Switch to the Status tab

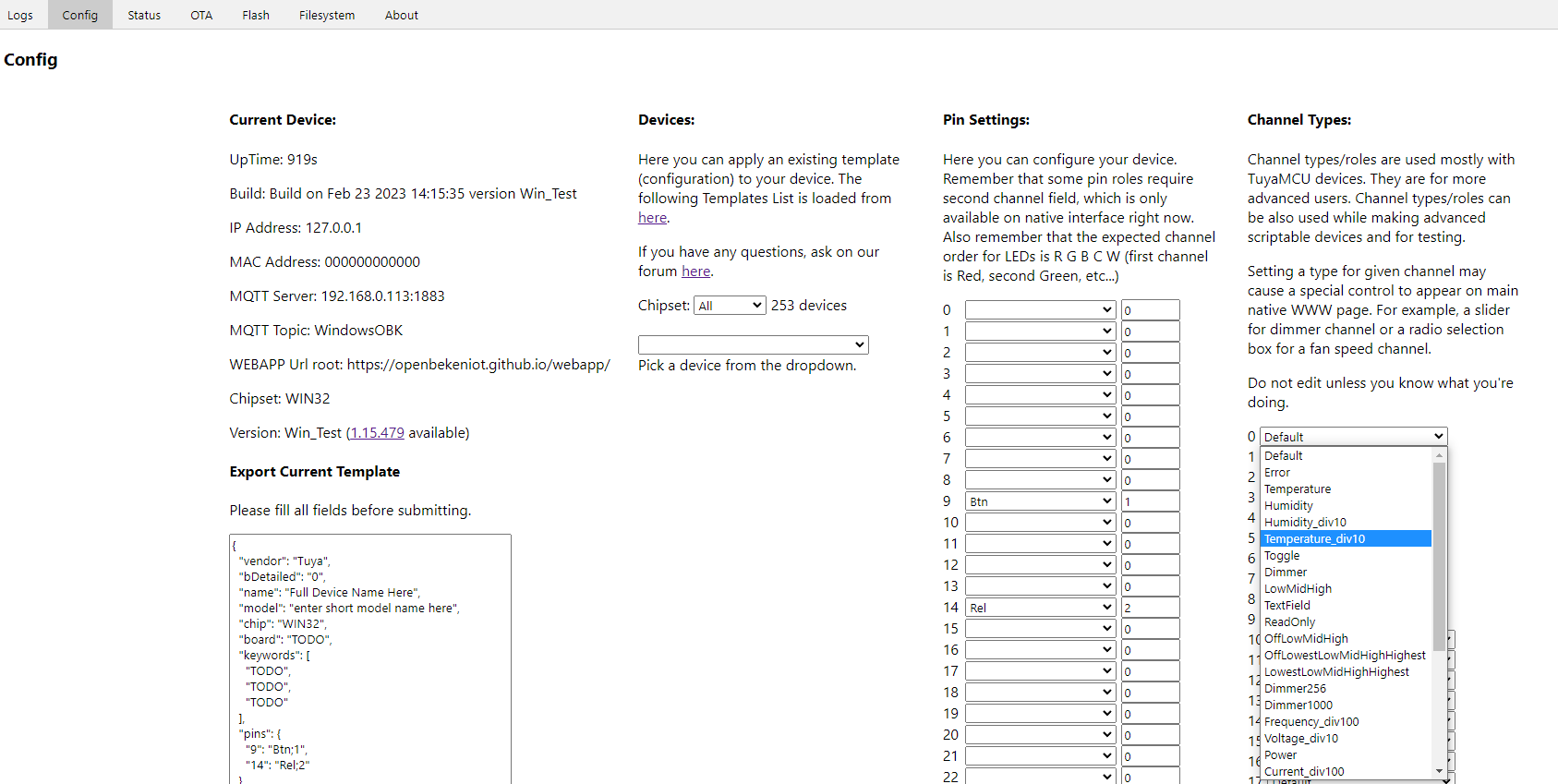coord(144,15)
